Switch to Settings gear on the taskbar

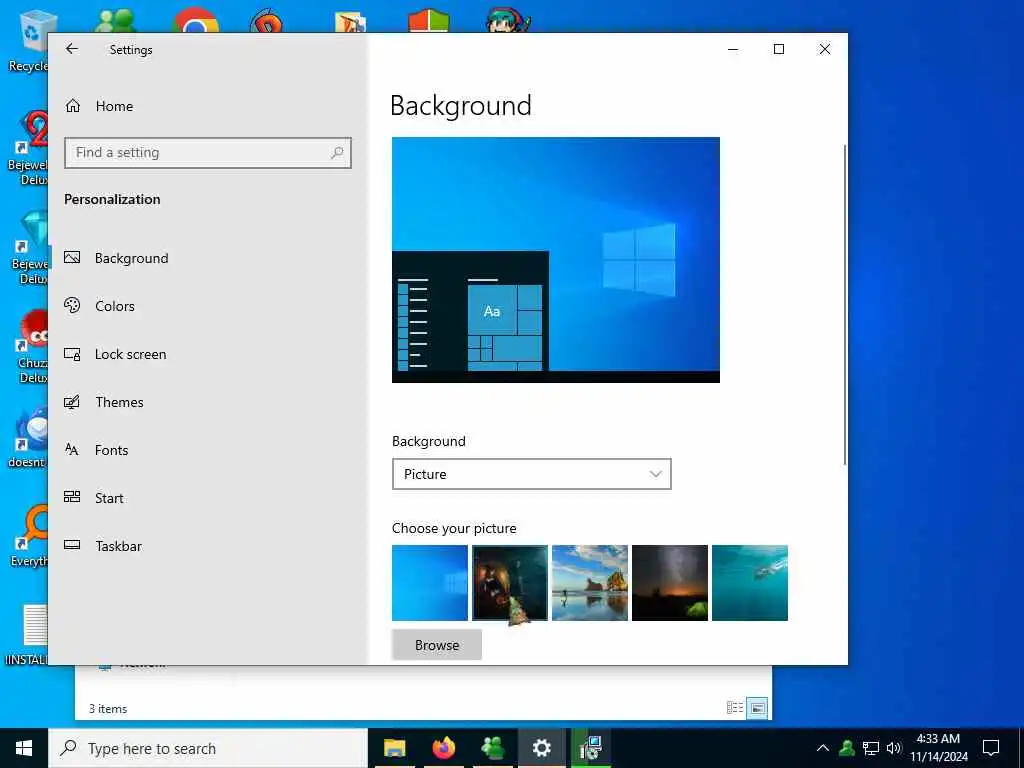[x=541, y=748]
